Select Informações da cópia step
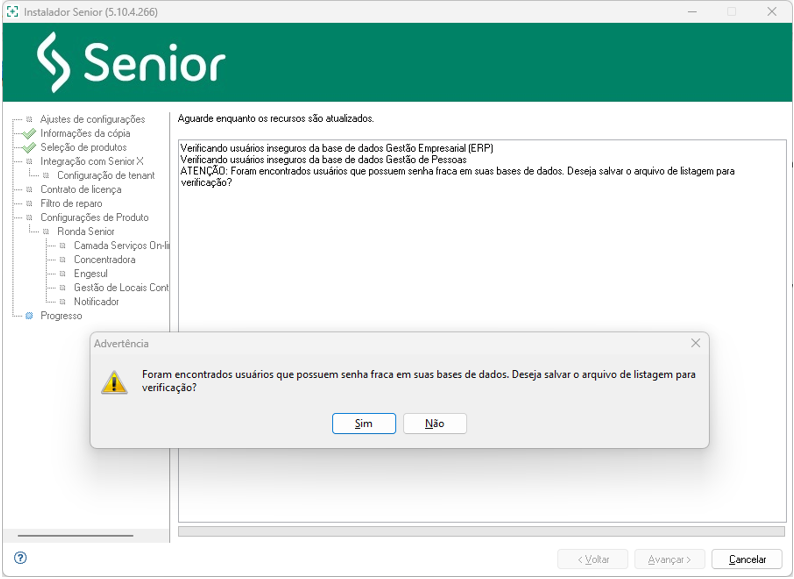The image size is (794, 579). [85, 133]
